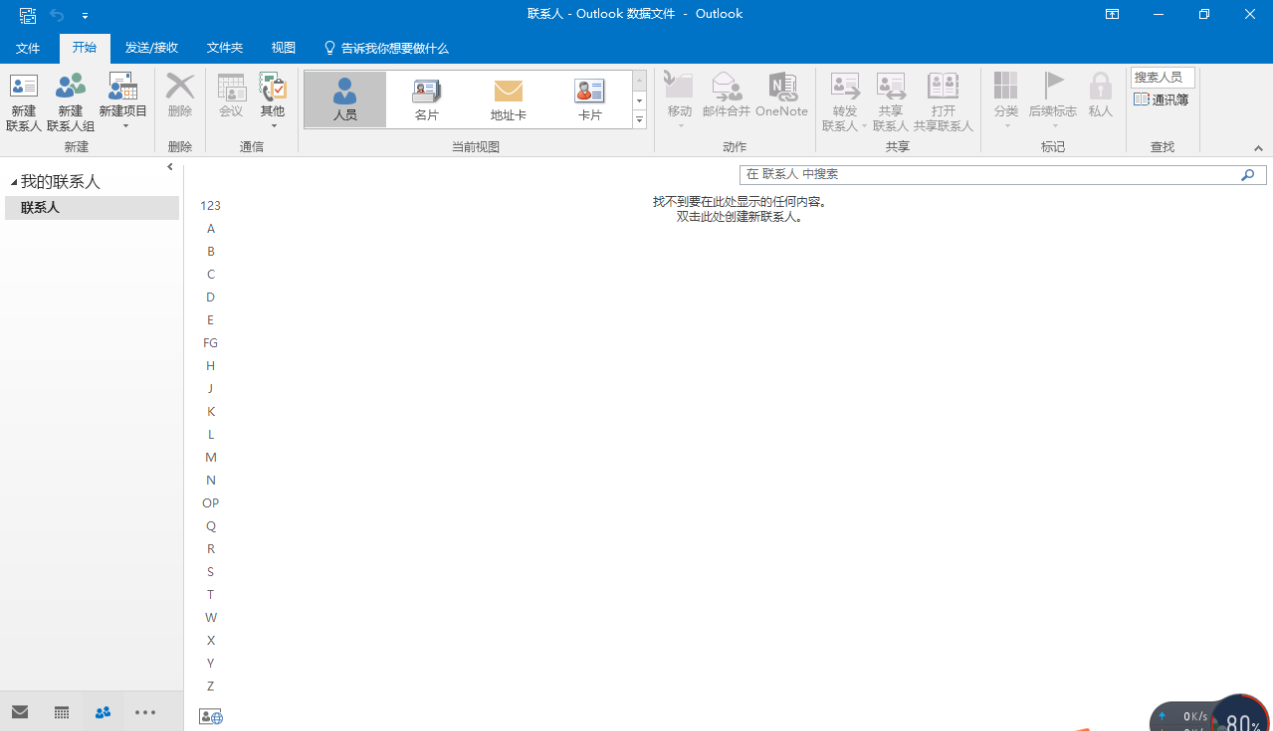1273x731 pixels.
Task: Click 告诉我你想要做什么 box
Action: [x=387, y=48]
